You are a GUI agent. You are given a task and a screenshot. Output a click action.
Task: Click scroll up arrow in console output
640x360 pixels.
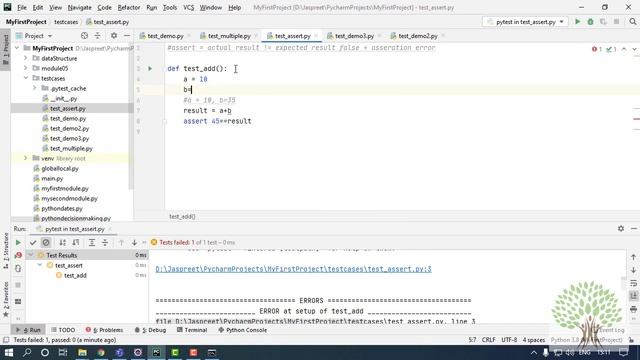(x=633, y=257)
